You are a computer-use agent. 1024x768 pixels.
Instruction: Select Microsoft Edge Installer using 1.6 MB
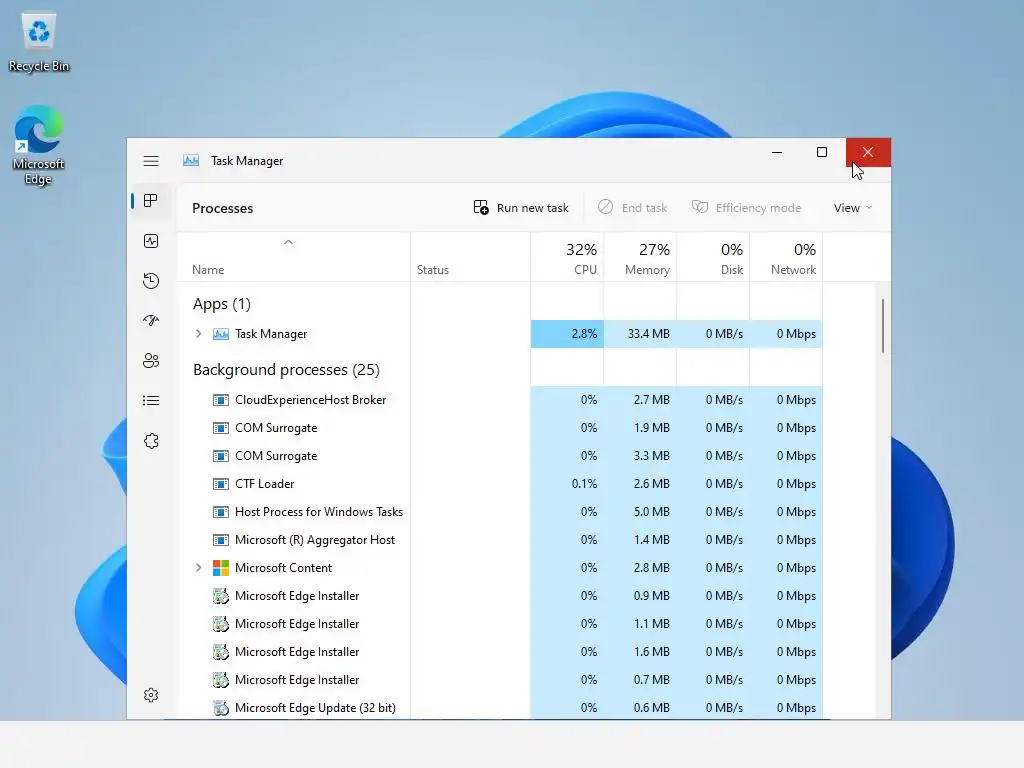point(500,652)
